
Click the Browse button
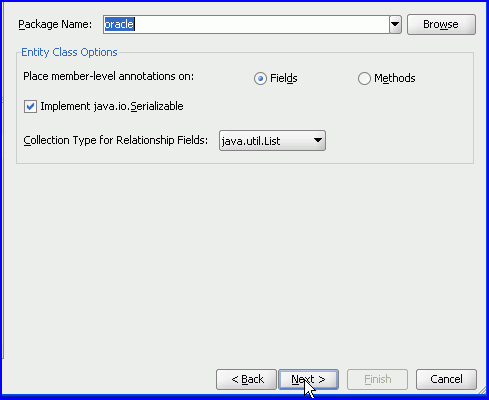(x=441, y=24)
